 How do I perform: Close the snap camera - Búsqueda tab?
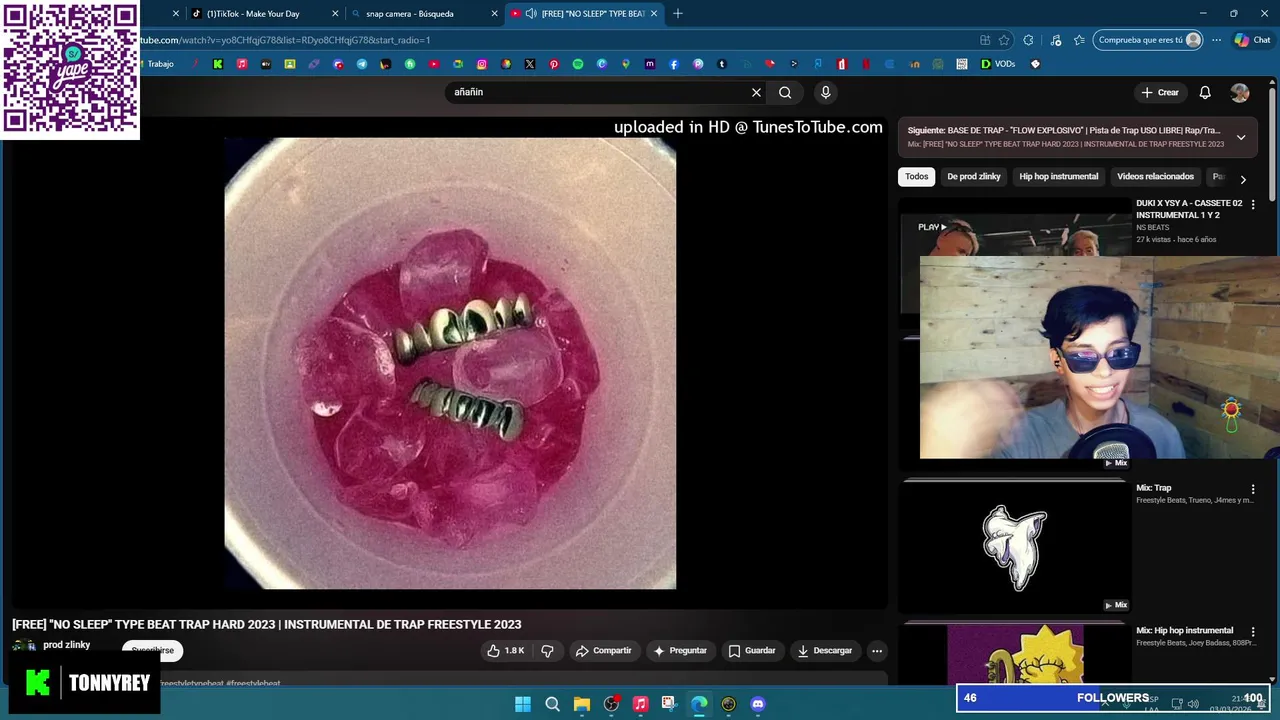[494, 14]
